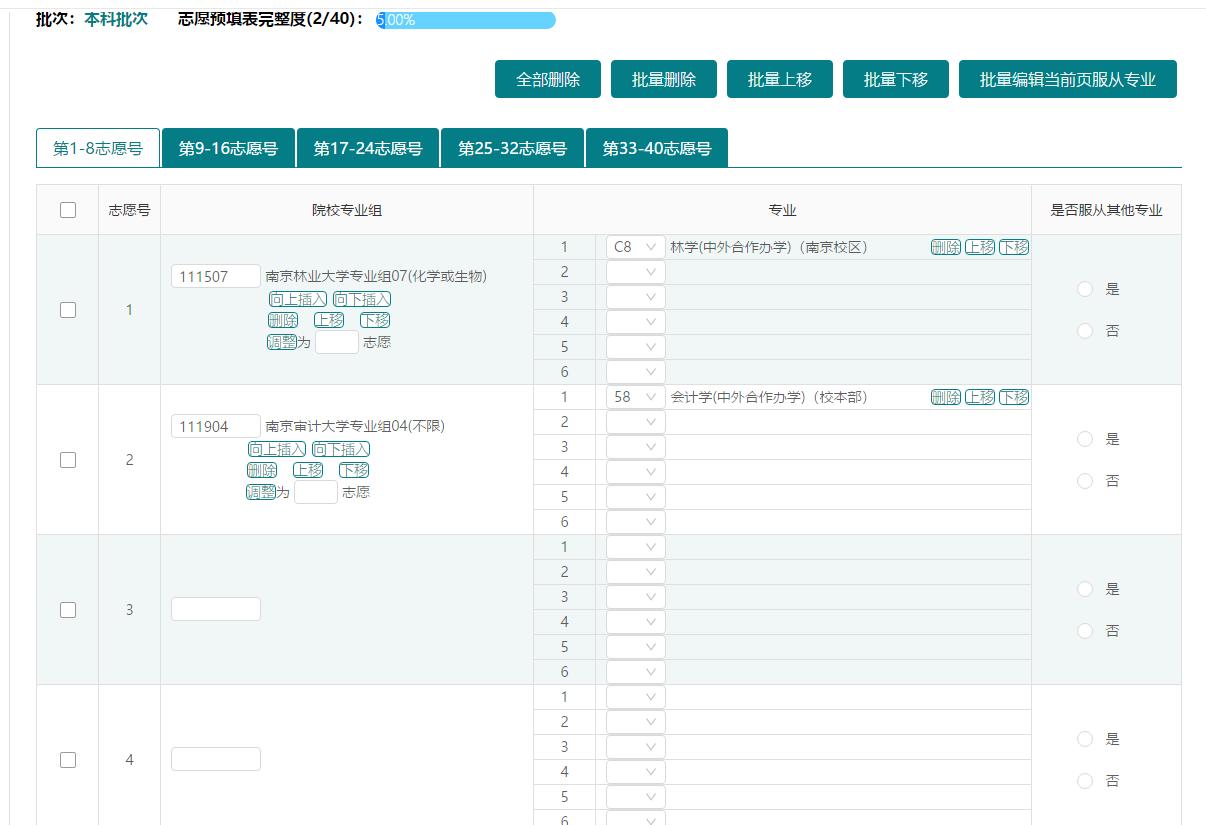Click 批量编辑当前页服从专业 button
1206x825 pixels.
(1067, 80)
